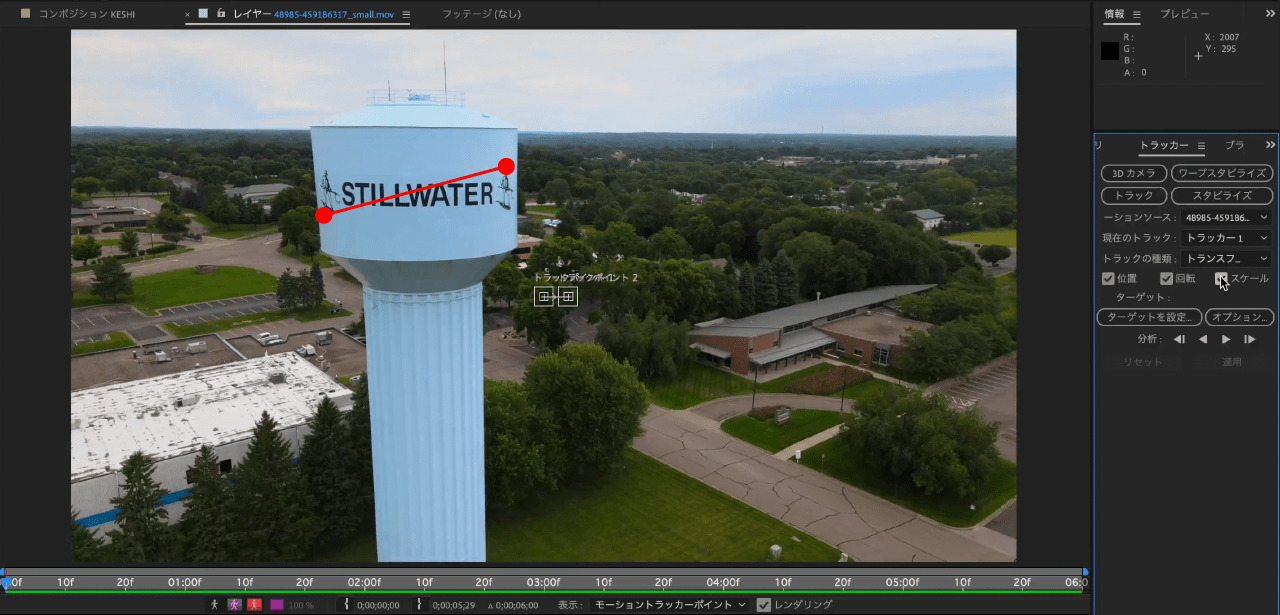Set the in point with the left brace icon
Screen dimensions: 1280x615
coord(346,605)
